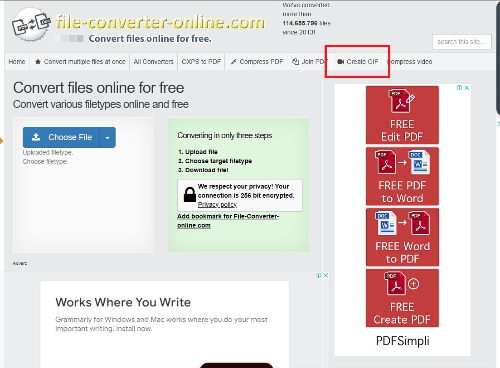500x368 pixels.
Task: Click the 'Convert files online for free' heading
Action: click(x=99, y=88)
